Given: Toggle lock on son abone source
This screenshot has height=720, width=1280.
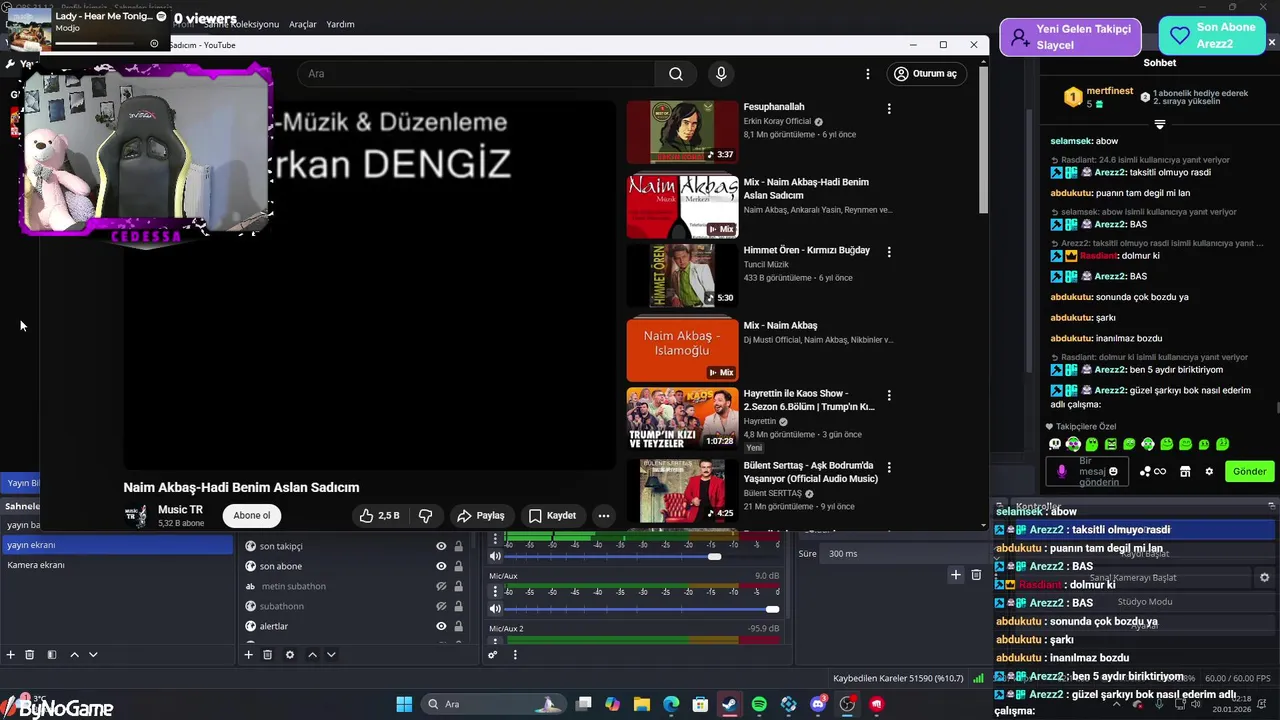Looking at the screenshot, I should 459,566.
